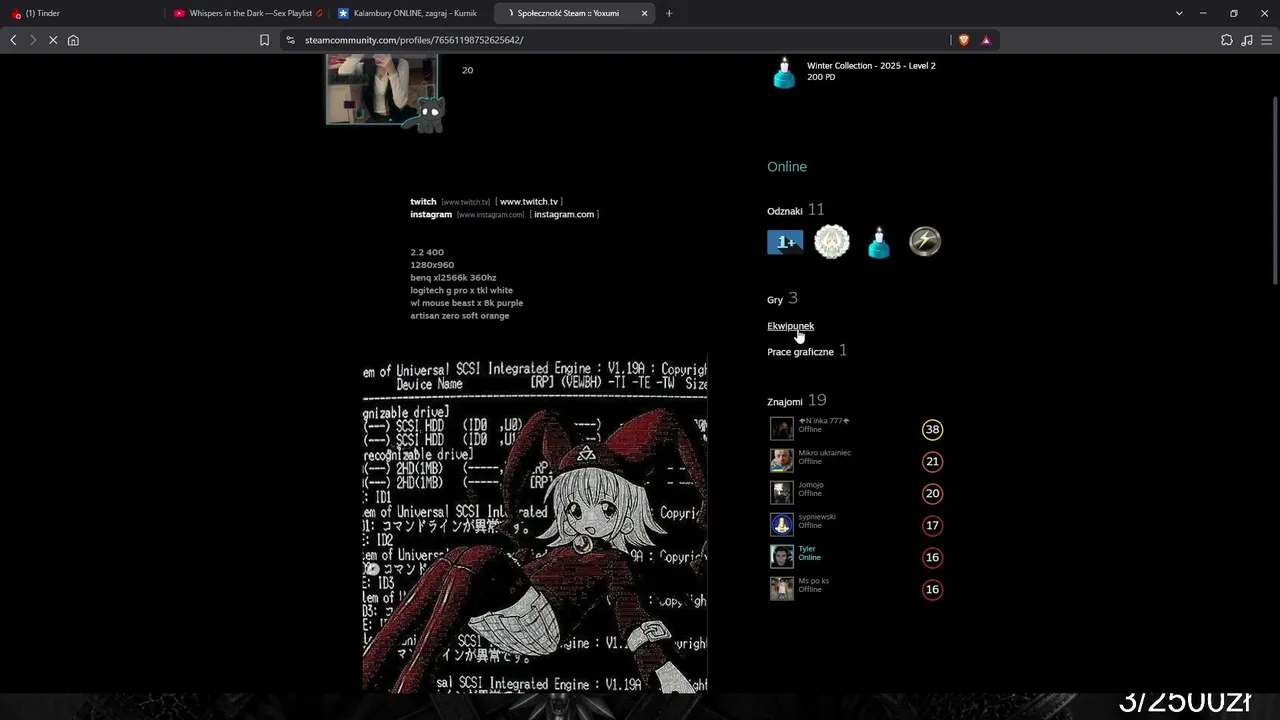Open Mikro ukrainiec friend profile
1280x720 pixels.
coord(824,453)
